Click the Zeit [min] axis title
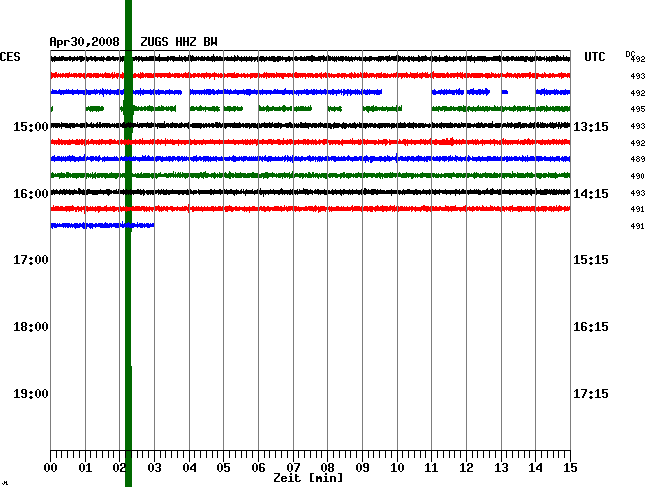The image size is (650, 494). click(x=308, y=478)
